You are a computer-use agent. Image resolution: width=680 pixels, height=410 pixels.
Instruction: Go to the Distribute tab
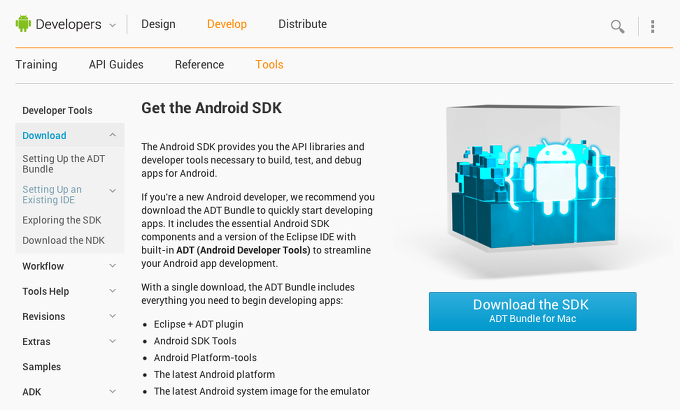point(302,24)
